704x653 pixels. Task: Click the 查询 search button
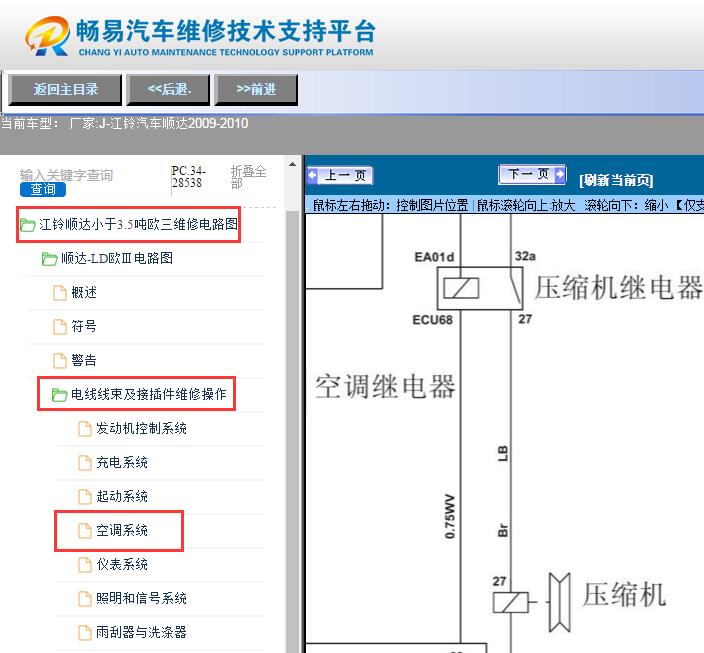tap(43, 190)
